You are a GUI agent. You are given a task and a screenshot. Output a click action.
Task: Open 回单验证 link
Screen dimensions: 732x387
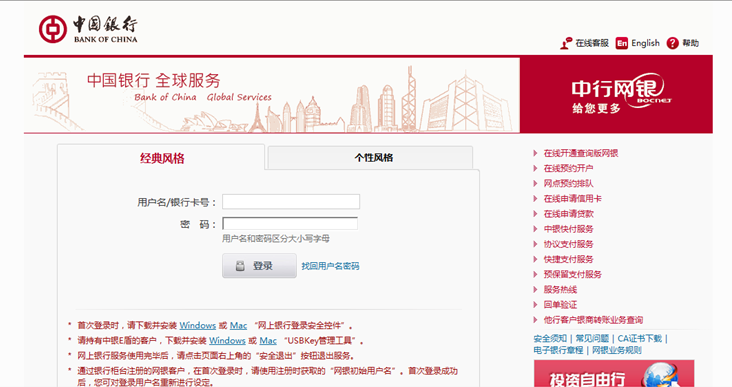[x=560, y=304]
